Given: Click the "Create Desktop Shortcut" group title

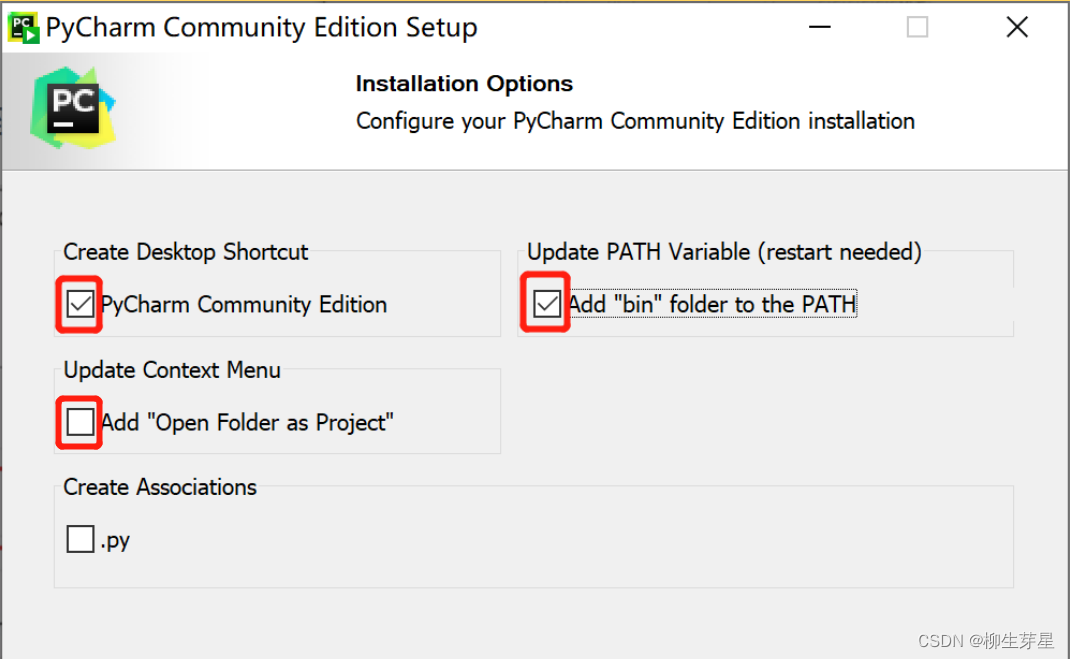Looking at the screenshot, I should click(186, 252).
